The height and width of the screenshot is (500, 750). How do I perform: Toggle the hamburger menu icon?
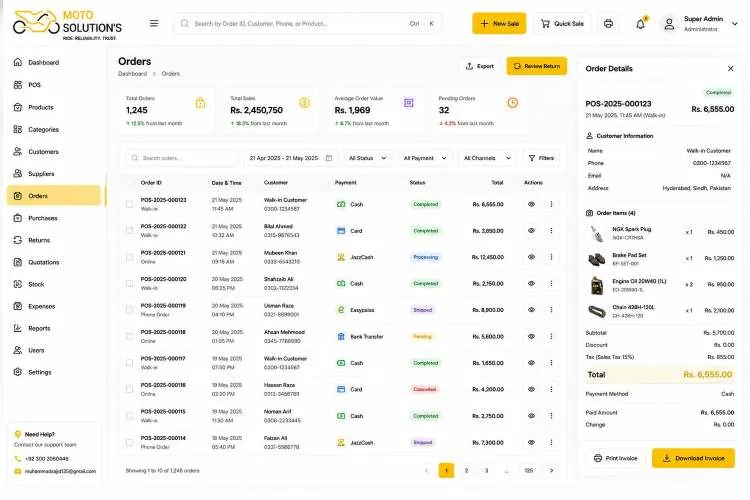[154, 23]
